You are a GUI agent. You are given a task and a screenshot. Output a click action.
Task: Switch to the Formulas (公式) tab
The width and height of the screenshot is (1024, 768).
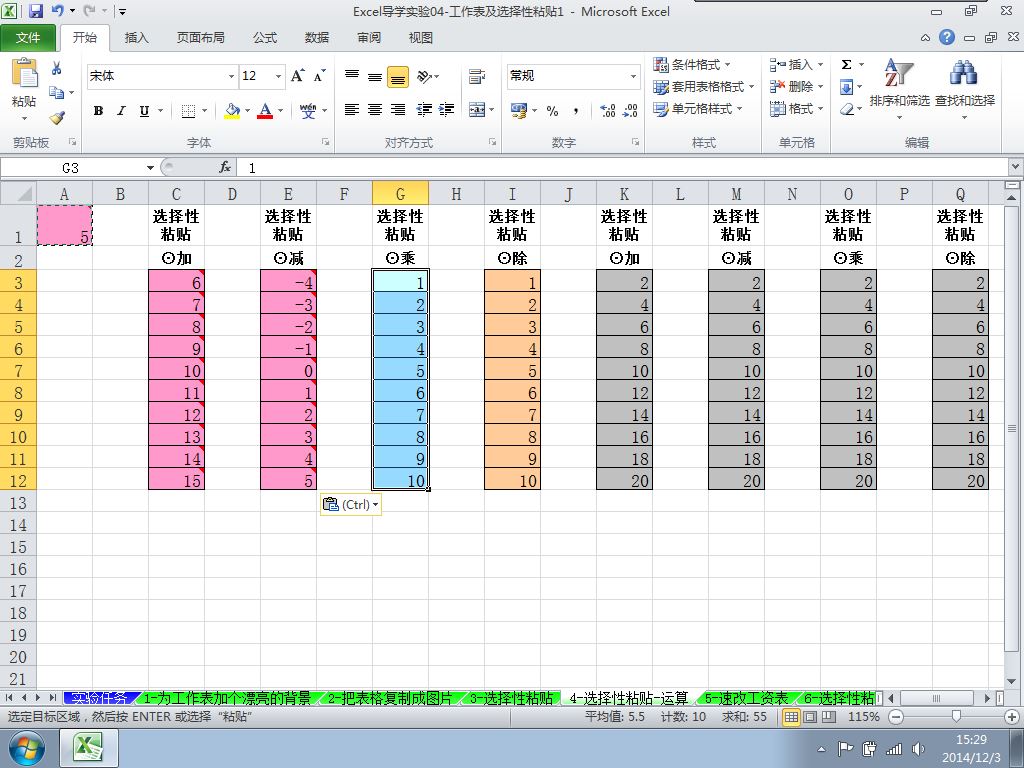[x=265, y=38]
